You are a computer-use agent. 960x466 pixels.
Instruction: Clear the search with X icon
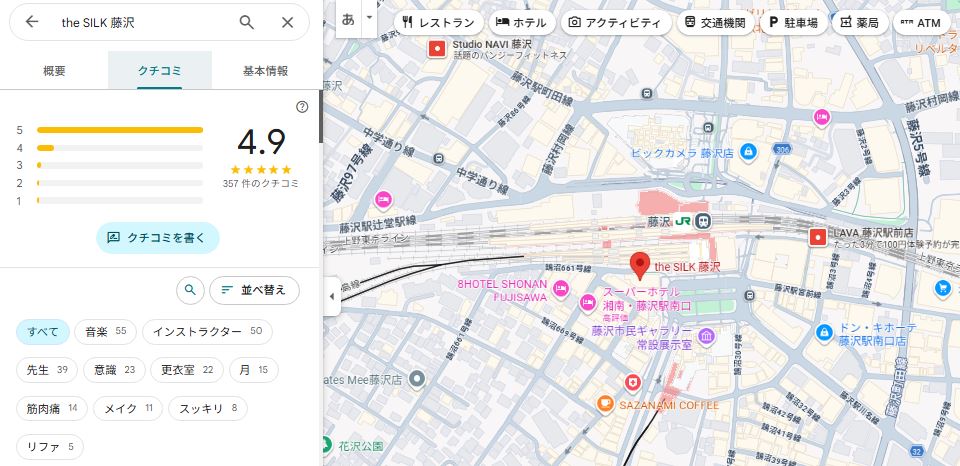(x=287, y=22)
